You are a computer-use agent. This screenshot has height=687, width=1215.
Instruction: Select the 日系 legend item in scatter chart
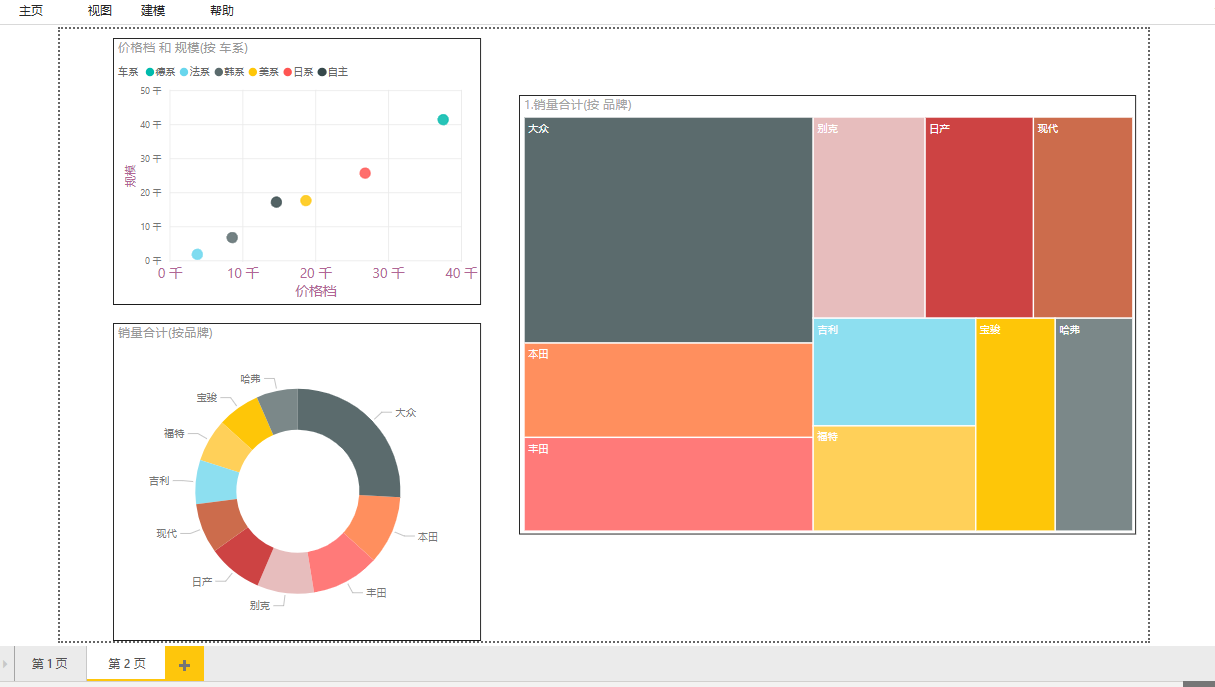click(298, 72)
